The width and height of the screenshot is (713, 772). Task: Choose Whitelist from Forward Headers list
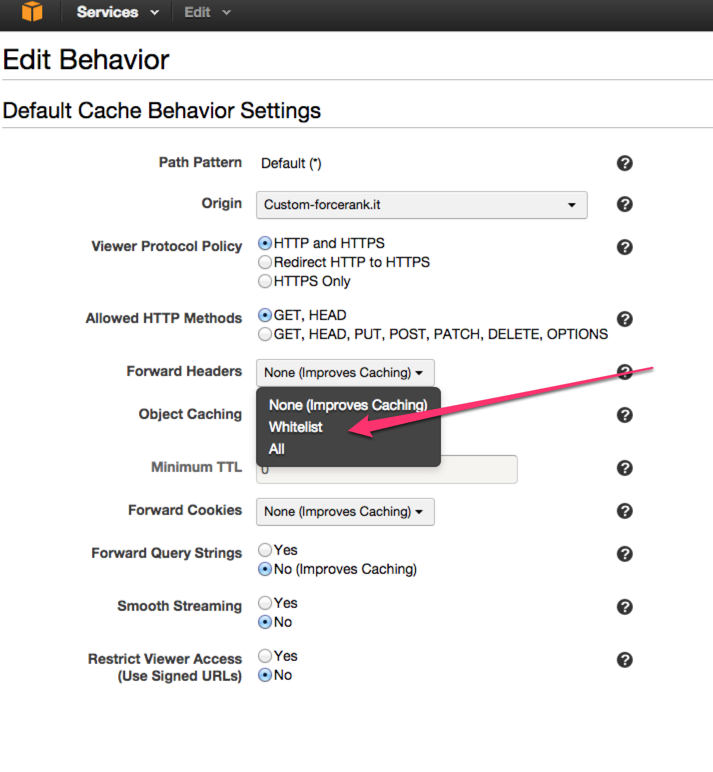(295, 427)
